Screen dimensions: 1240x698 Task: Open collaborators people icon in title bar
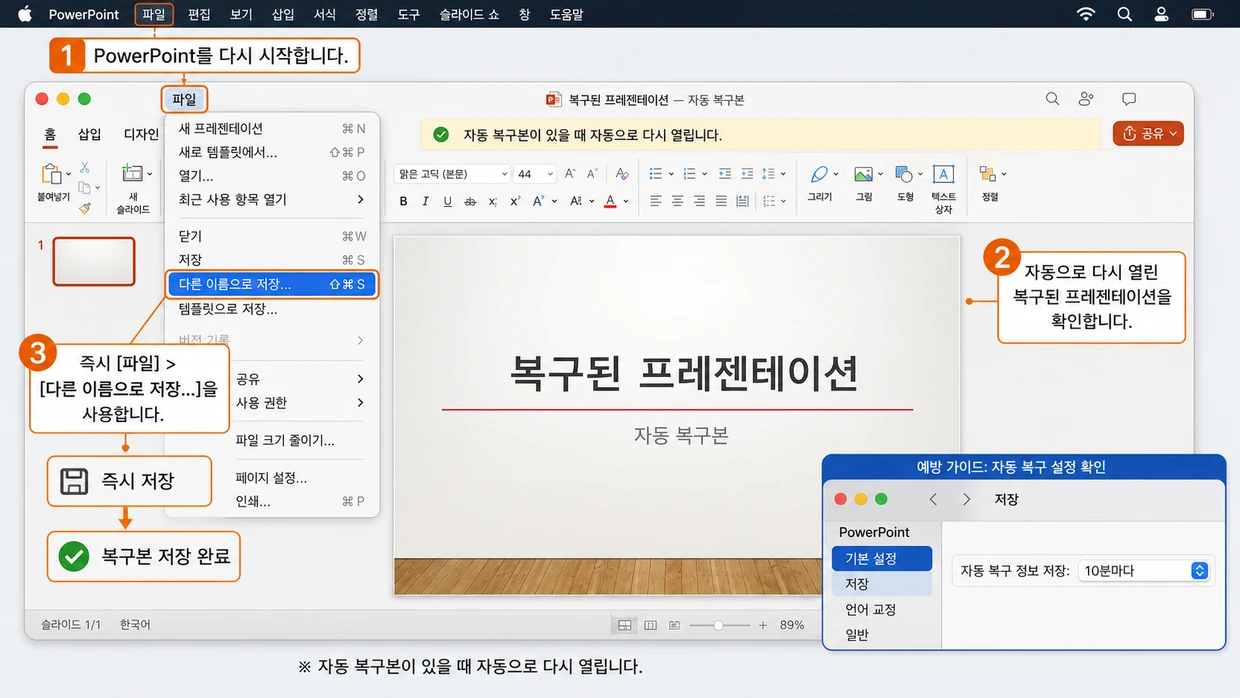coord(1087,99)
